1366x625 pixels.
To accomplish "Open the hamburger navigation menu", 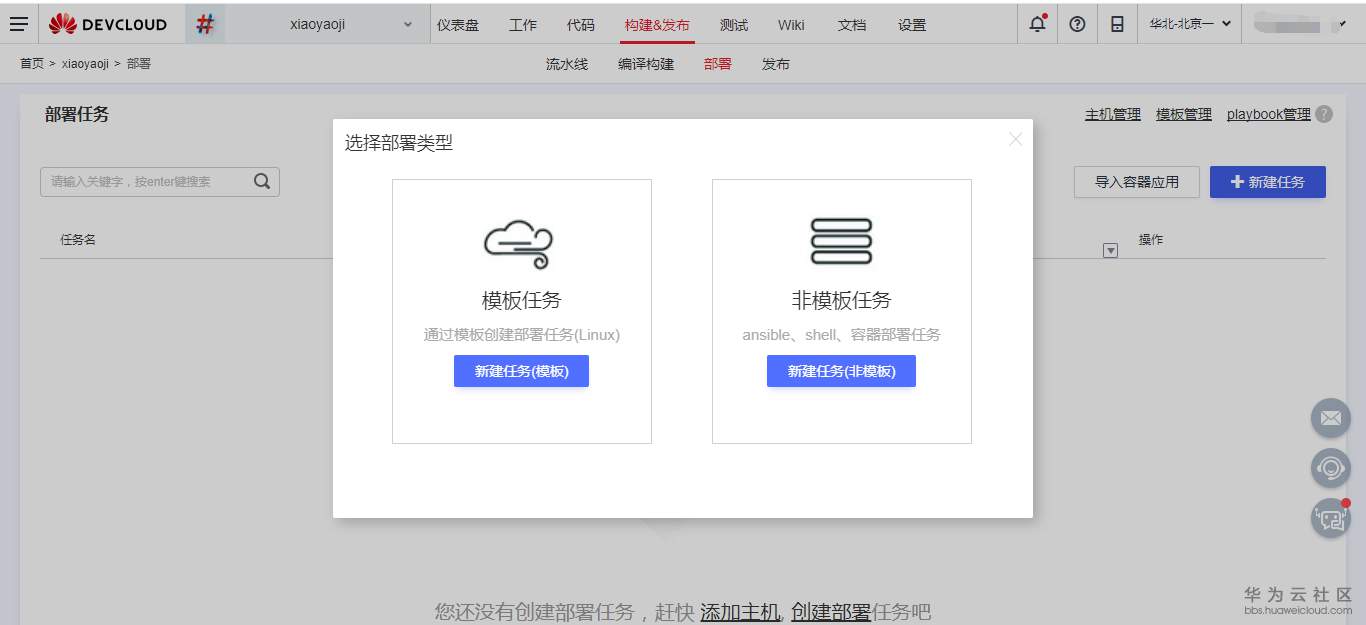I will click(x=18, y=23).
